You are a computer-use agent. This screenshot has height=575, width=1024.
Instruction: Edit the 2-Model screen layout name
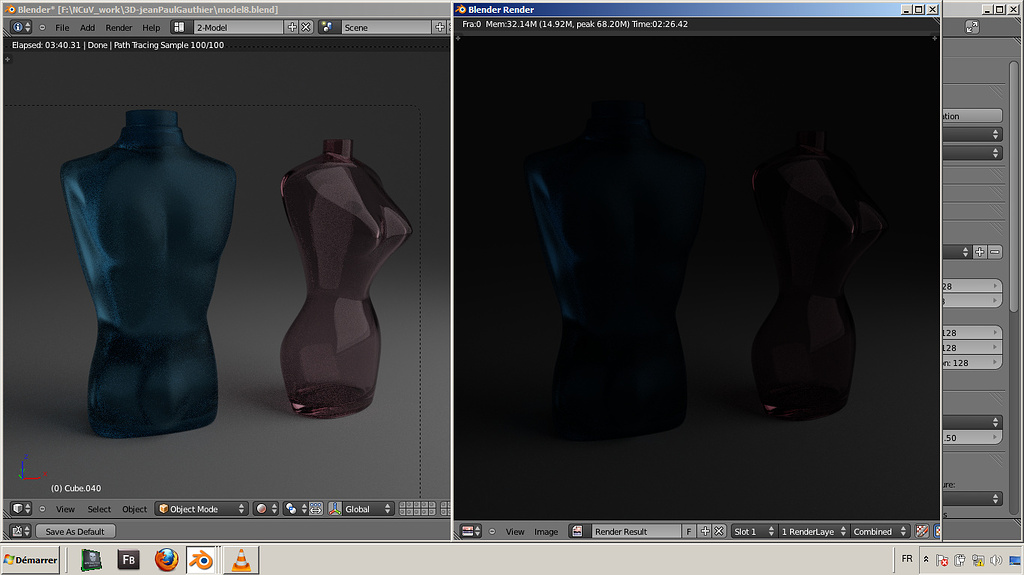238,27
